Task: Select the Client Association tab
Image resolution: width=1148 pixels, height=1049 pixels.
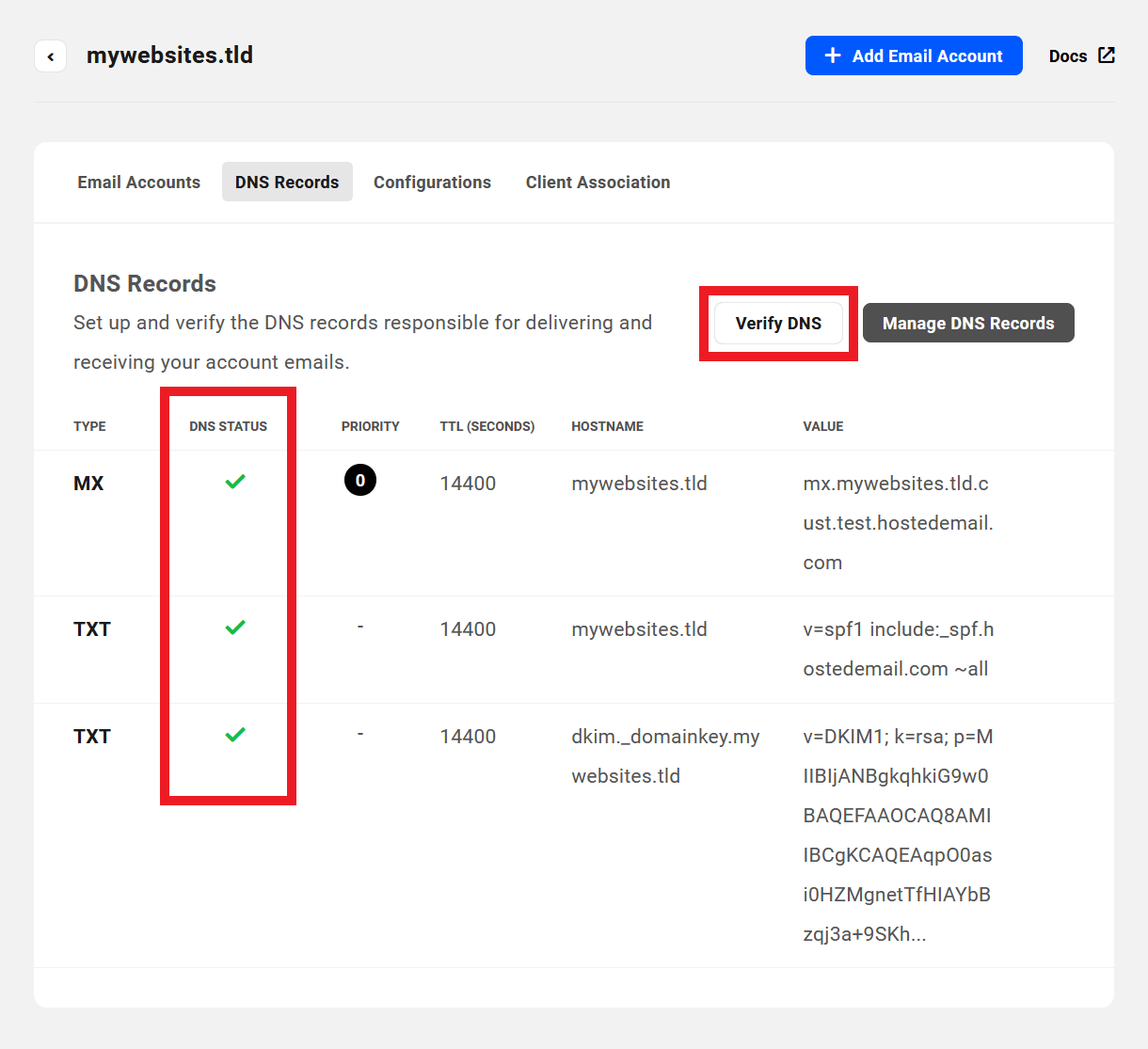Action: 598,182
